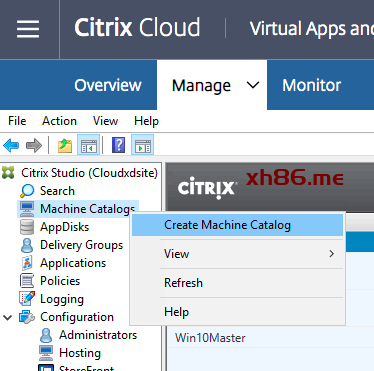Click the Policies document icon
The height and width of the screenshot is (371, 374).
(27, 281)
